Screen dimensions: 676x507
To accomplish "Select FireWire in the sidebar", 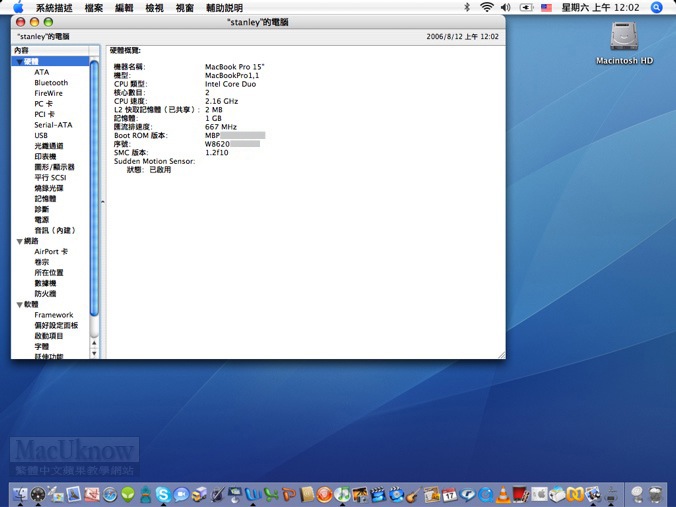I will (48, 93).
